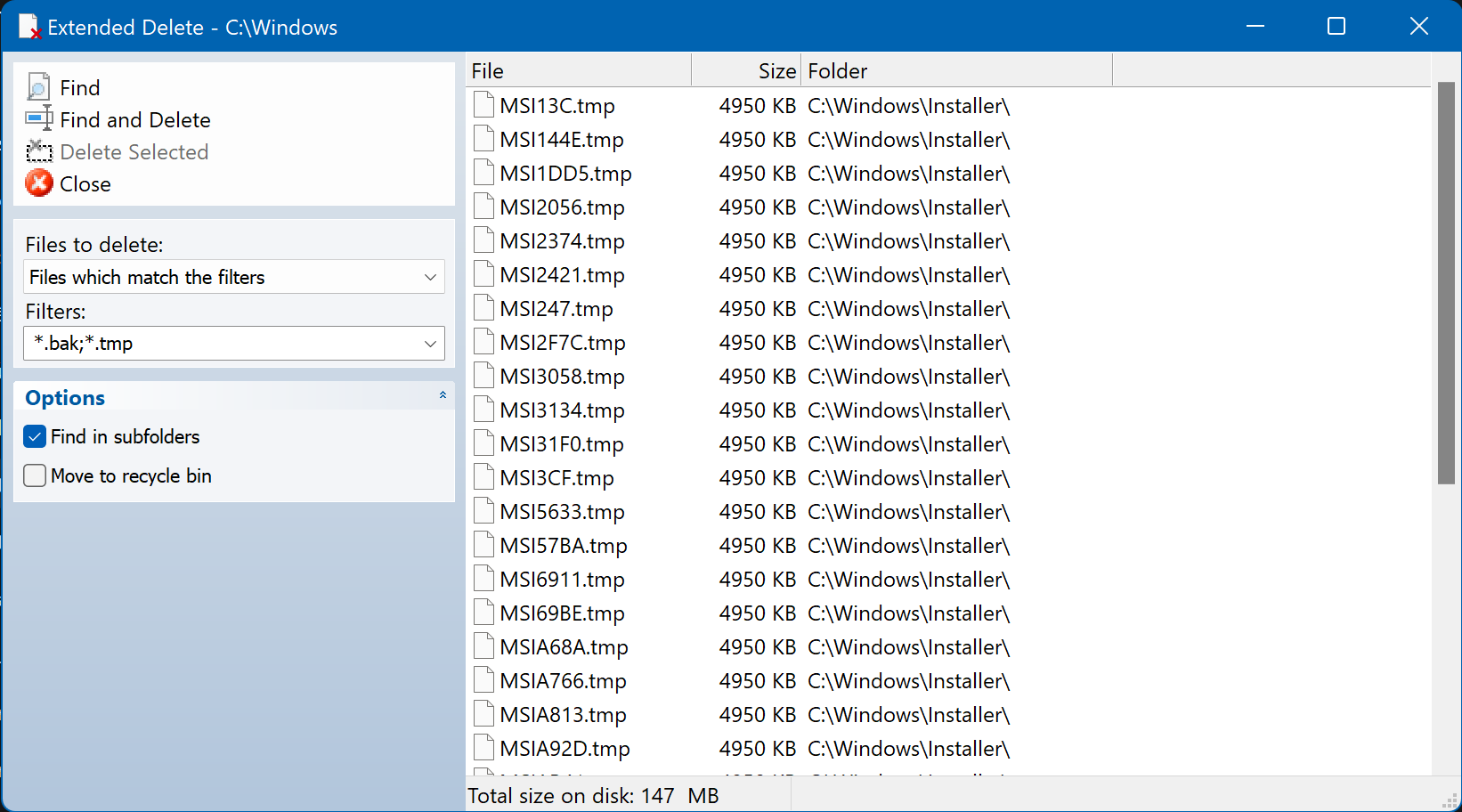Viewport: 1462px width, 812px height.
Task: Click file icon of MSIA766.tmp
Action: click(483, 680)
